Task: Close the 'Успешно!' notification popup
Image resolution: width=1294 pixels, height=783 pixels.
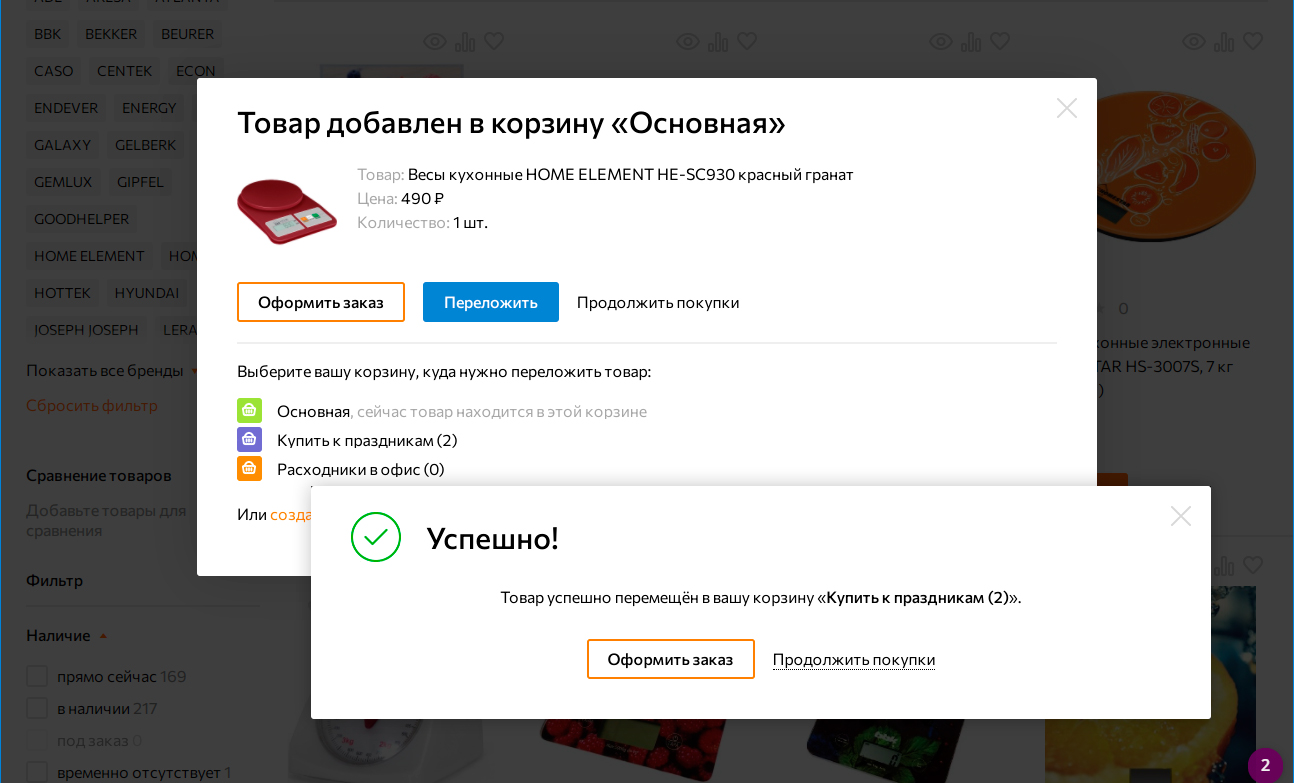Action: [x=1181, y=516]
